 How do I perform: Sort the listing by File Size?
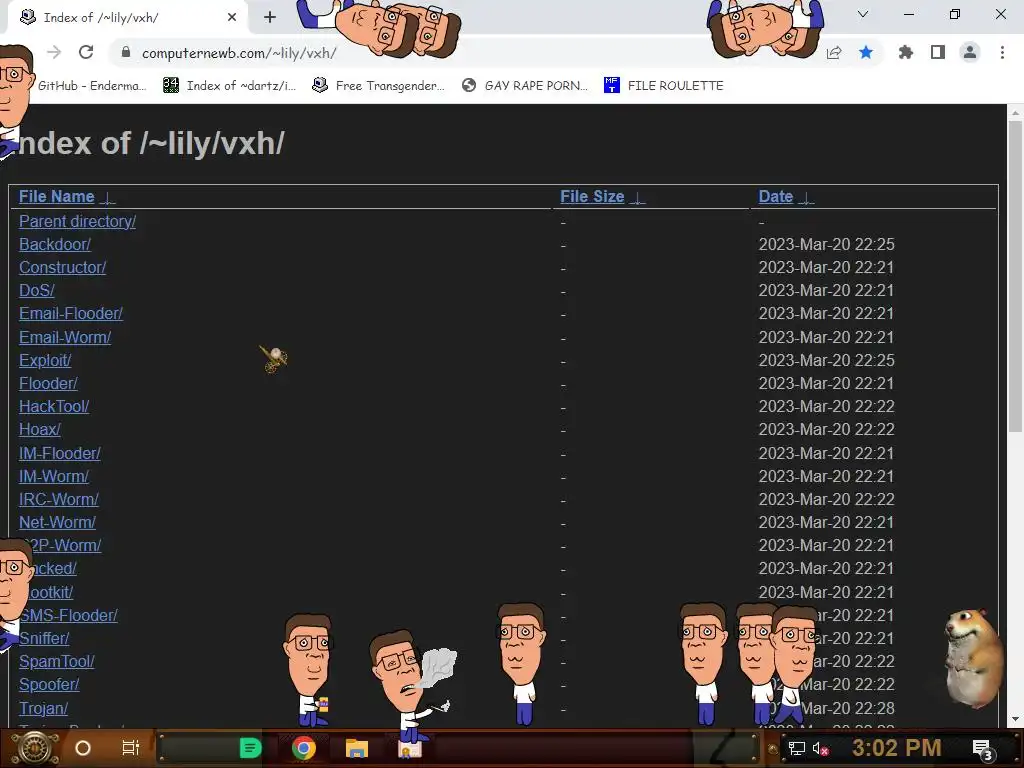592,197
